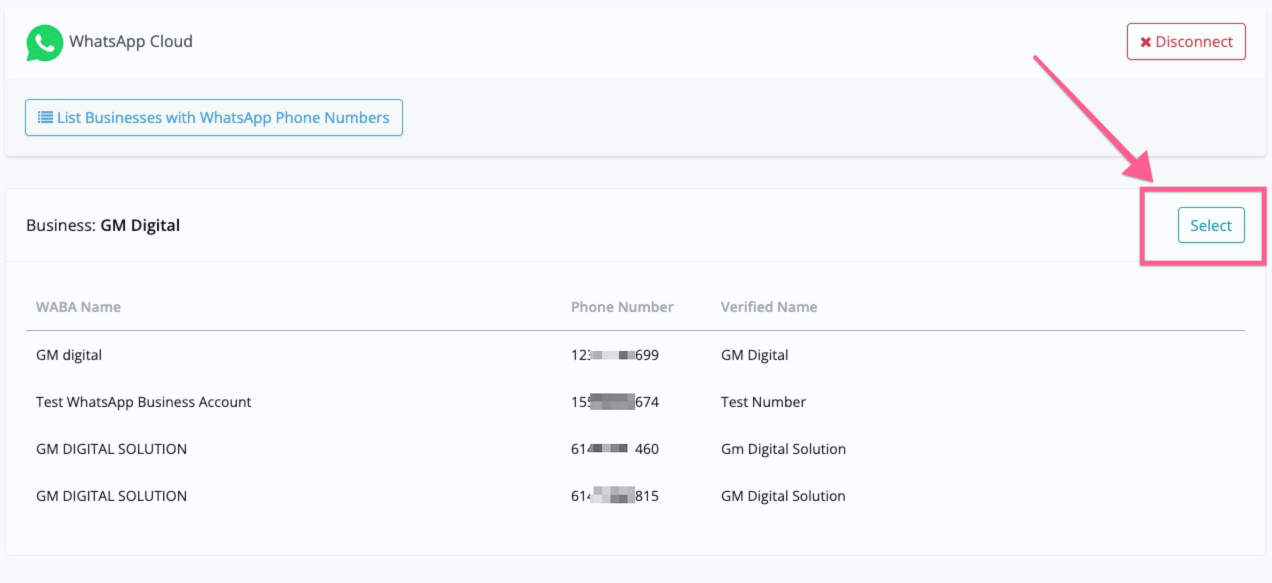Click the Test Number verified name
Screen dimensions: 1272x583
(763, 402)
